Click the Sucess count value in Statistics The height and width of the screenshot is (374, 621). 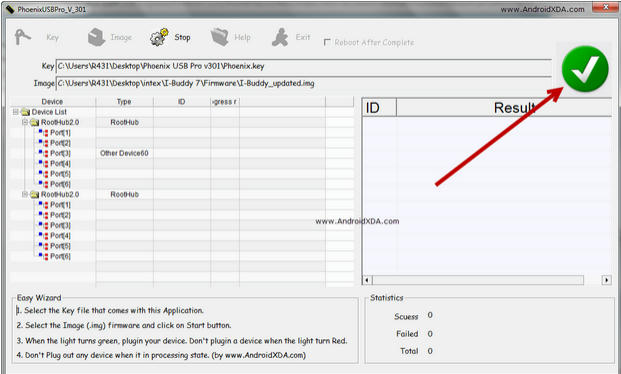pos(430,315)
